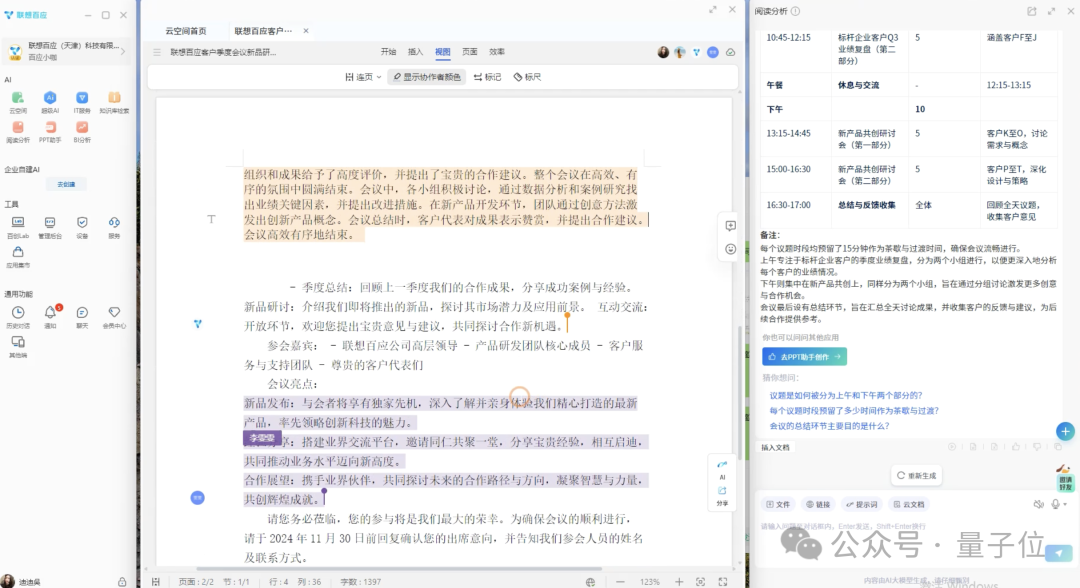Expand the voice input dropdown arrow
The image size is (1080, 588).
1063,504
